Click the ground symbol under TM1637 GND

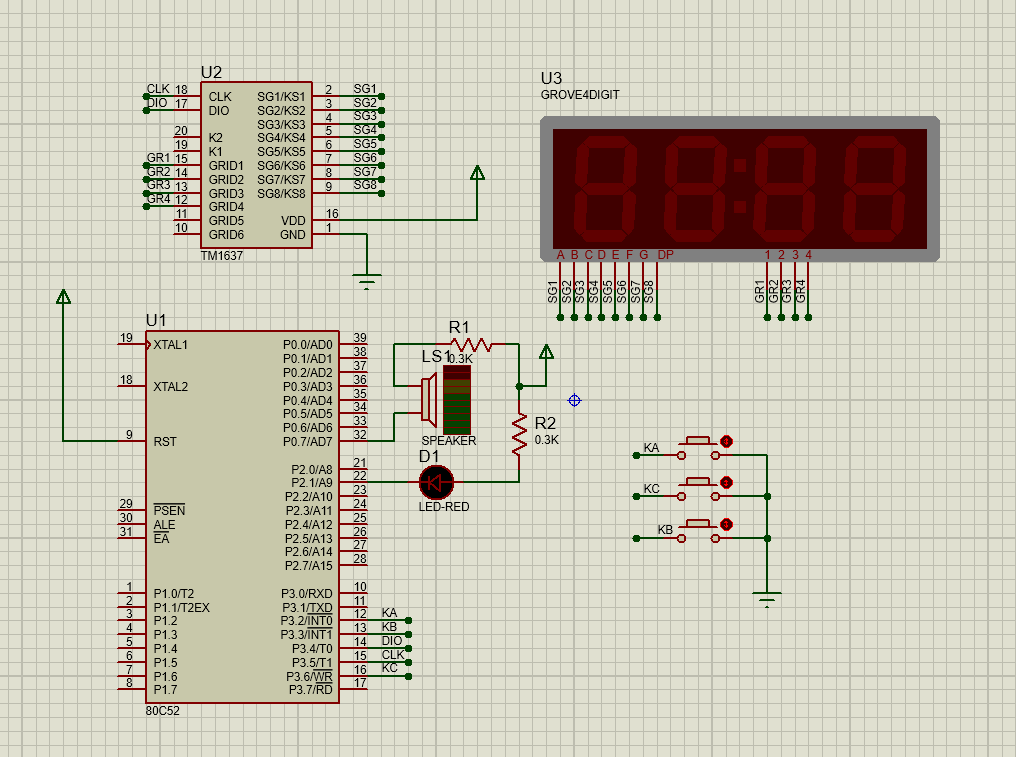coord(367,279)
